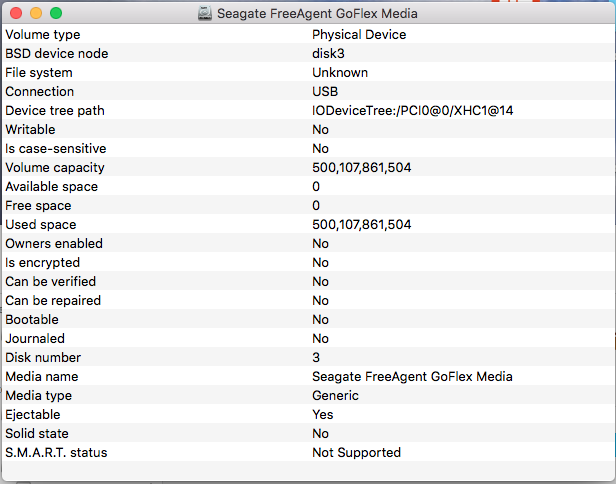616x484 pixels.
Task: Click the Available space label
Action: click(x=51, y=187)
